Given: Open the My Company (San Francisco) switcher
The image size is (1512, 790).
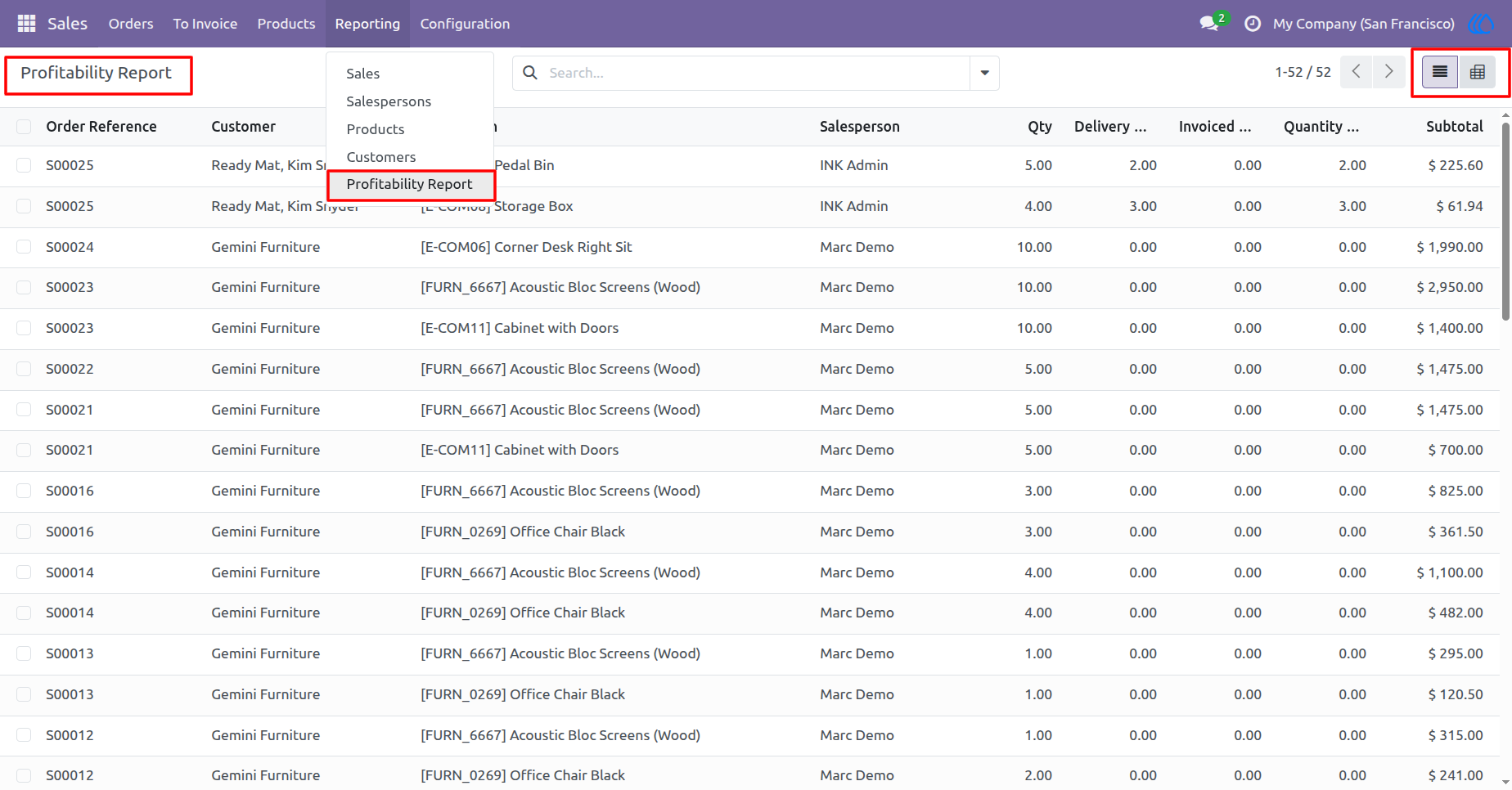Looking at the screenshot, I should tap(1363, 24).
